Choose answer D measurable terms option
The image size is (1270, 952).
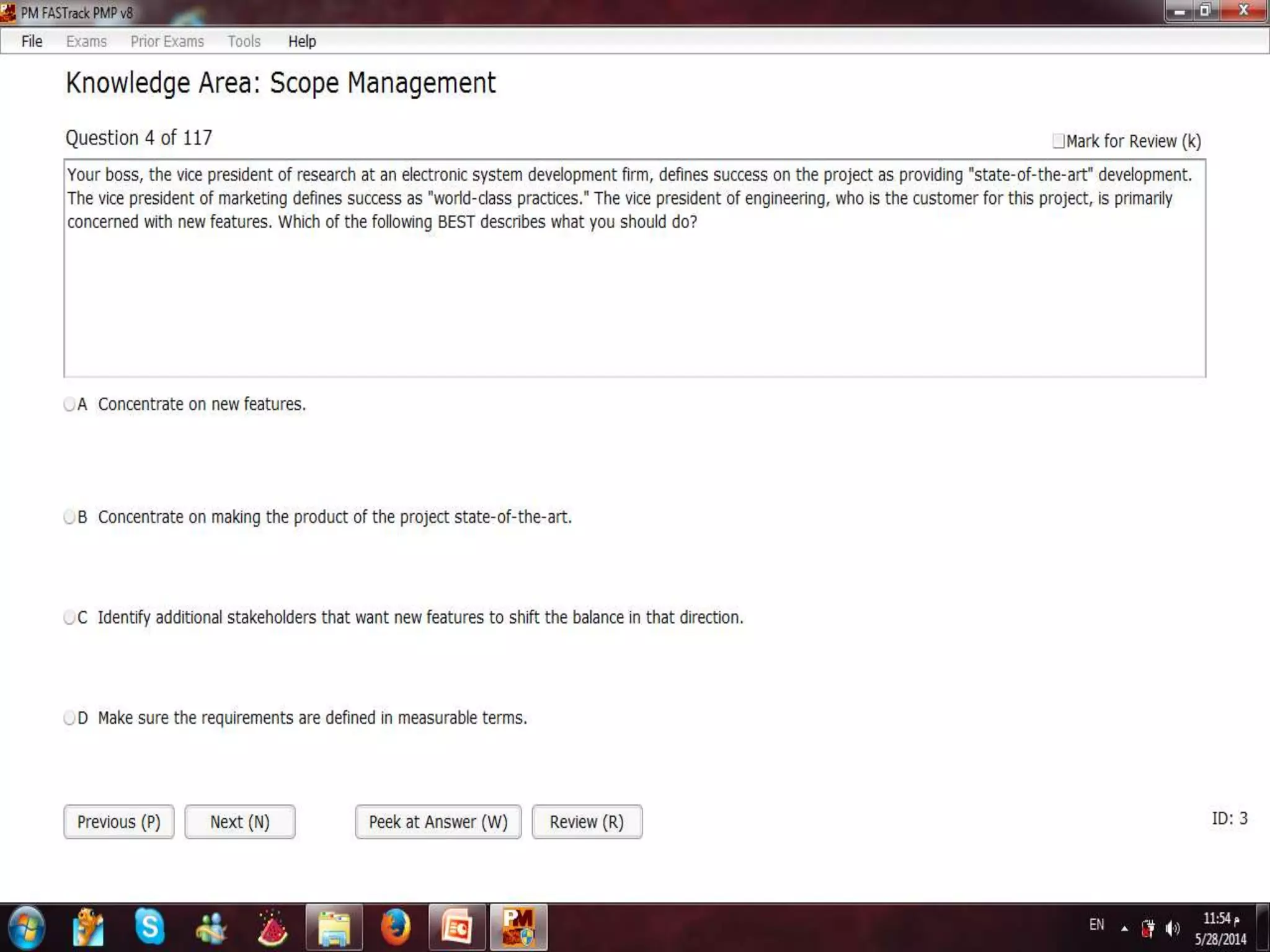point(69,718)
